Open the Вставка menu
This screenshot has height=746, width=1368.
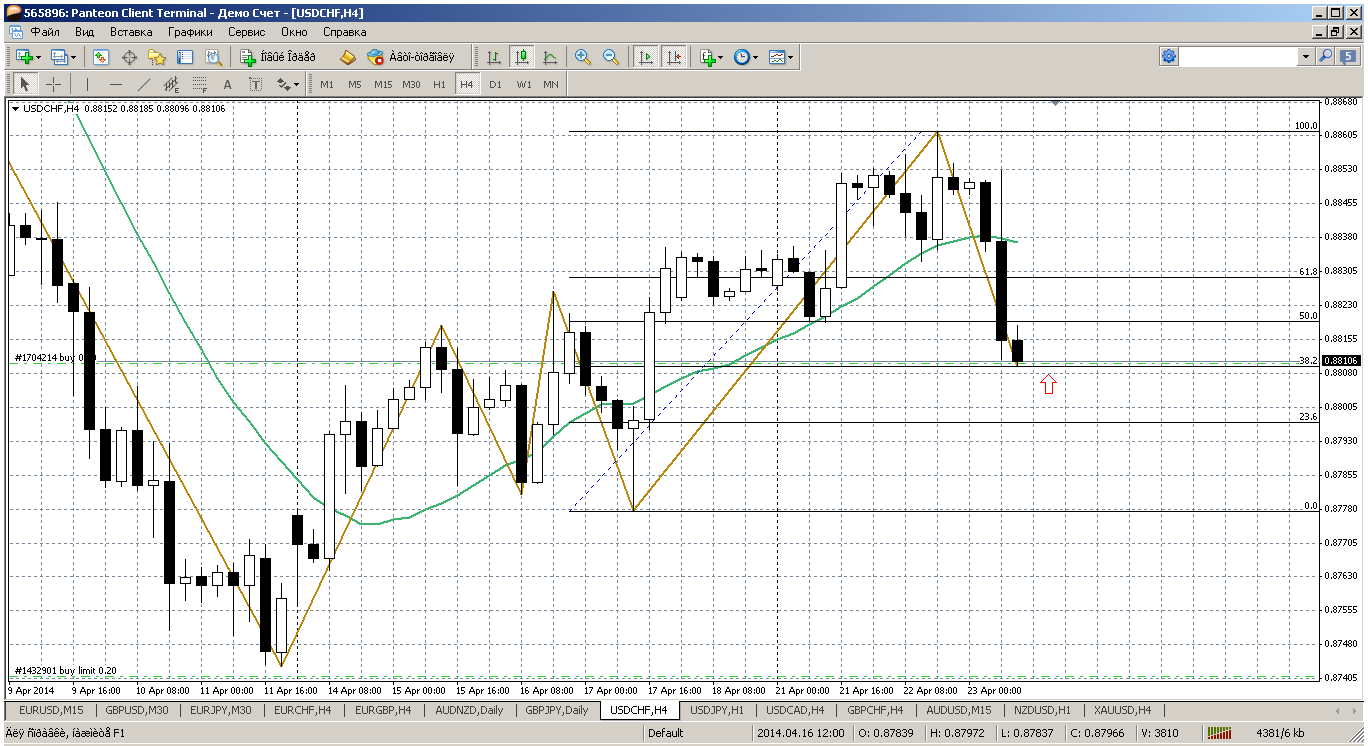pos(131,32)
